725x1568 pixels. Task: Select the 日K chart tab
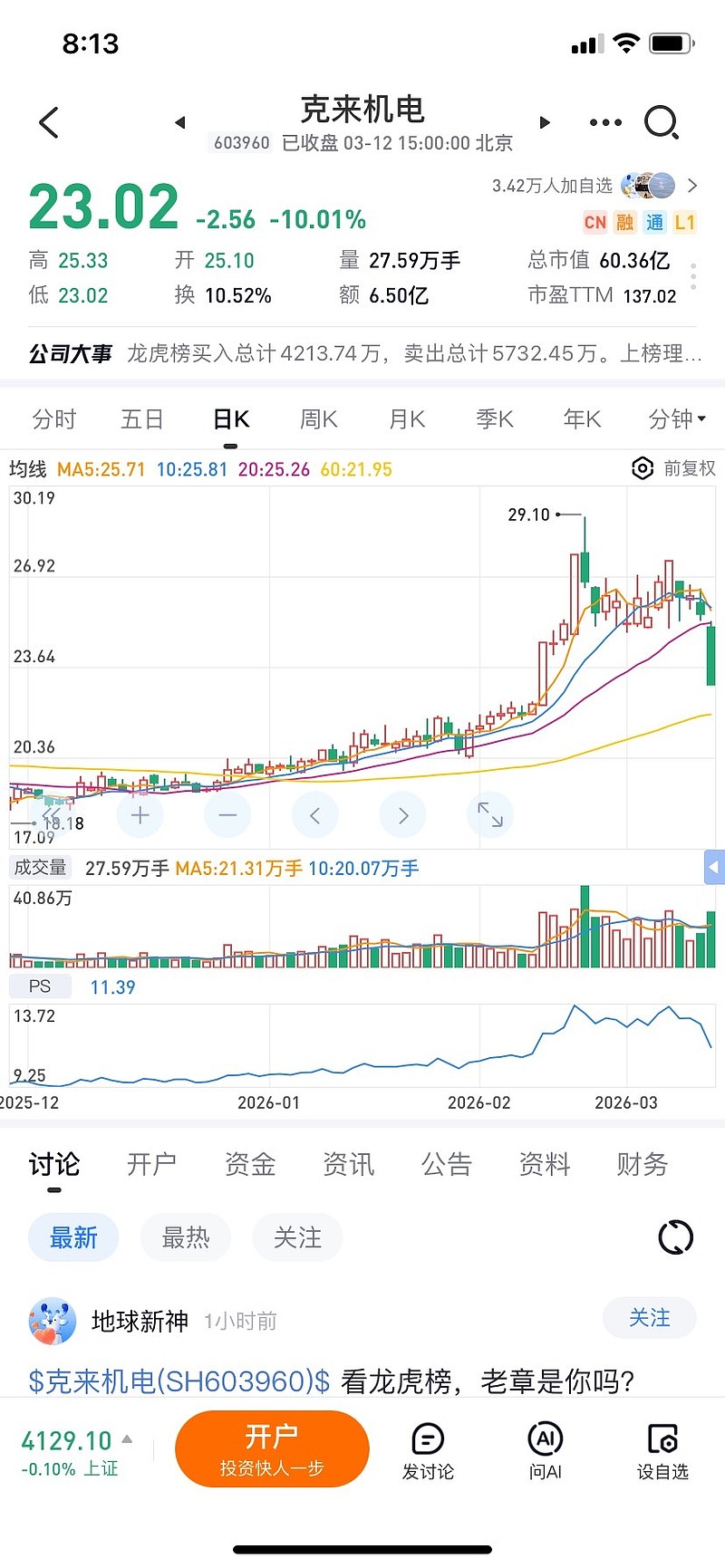point(231,419)
